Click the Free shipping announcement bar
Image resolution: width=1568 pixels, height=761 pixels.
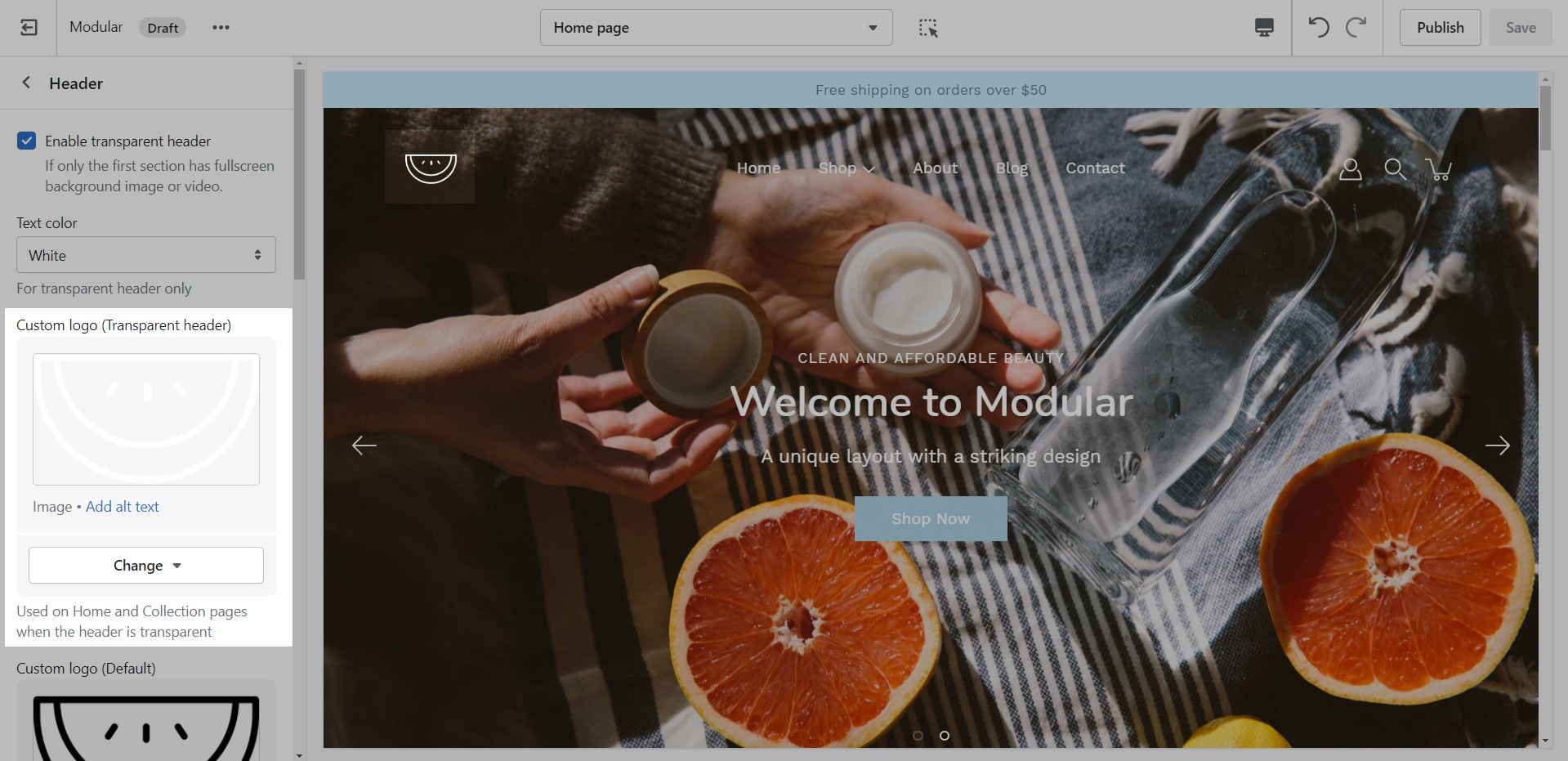(x=931, y=90)
